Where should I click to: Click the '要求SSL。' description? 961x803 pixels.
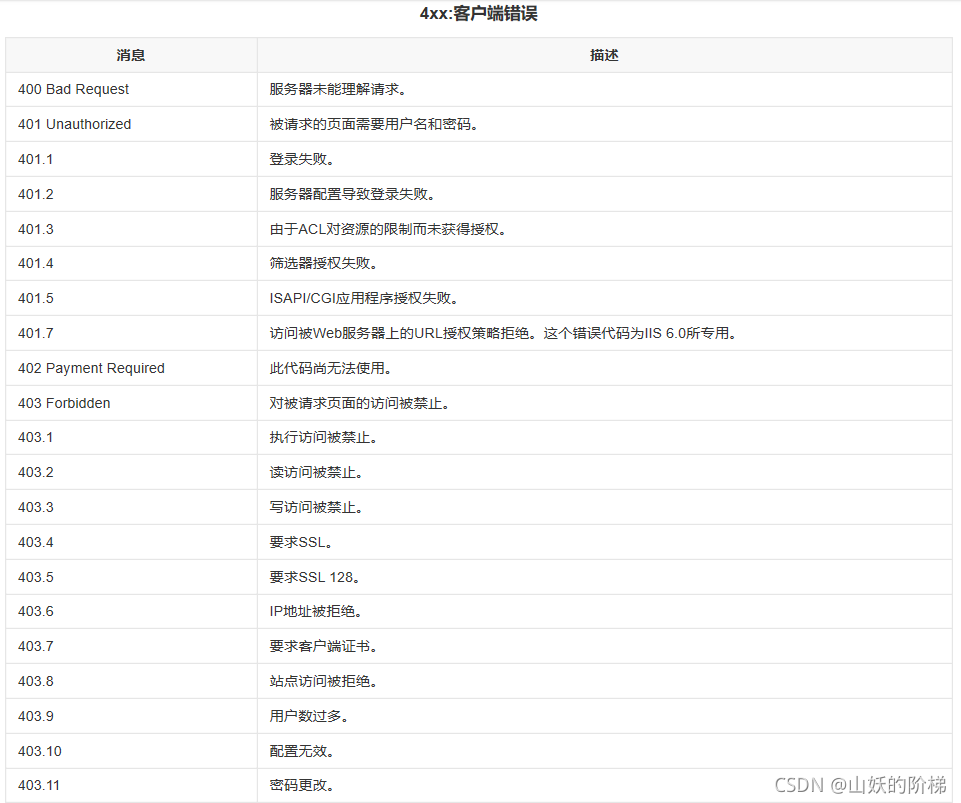tap(302, 542)
